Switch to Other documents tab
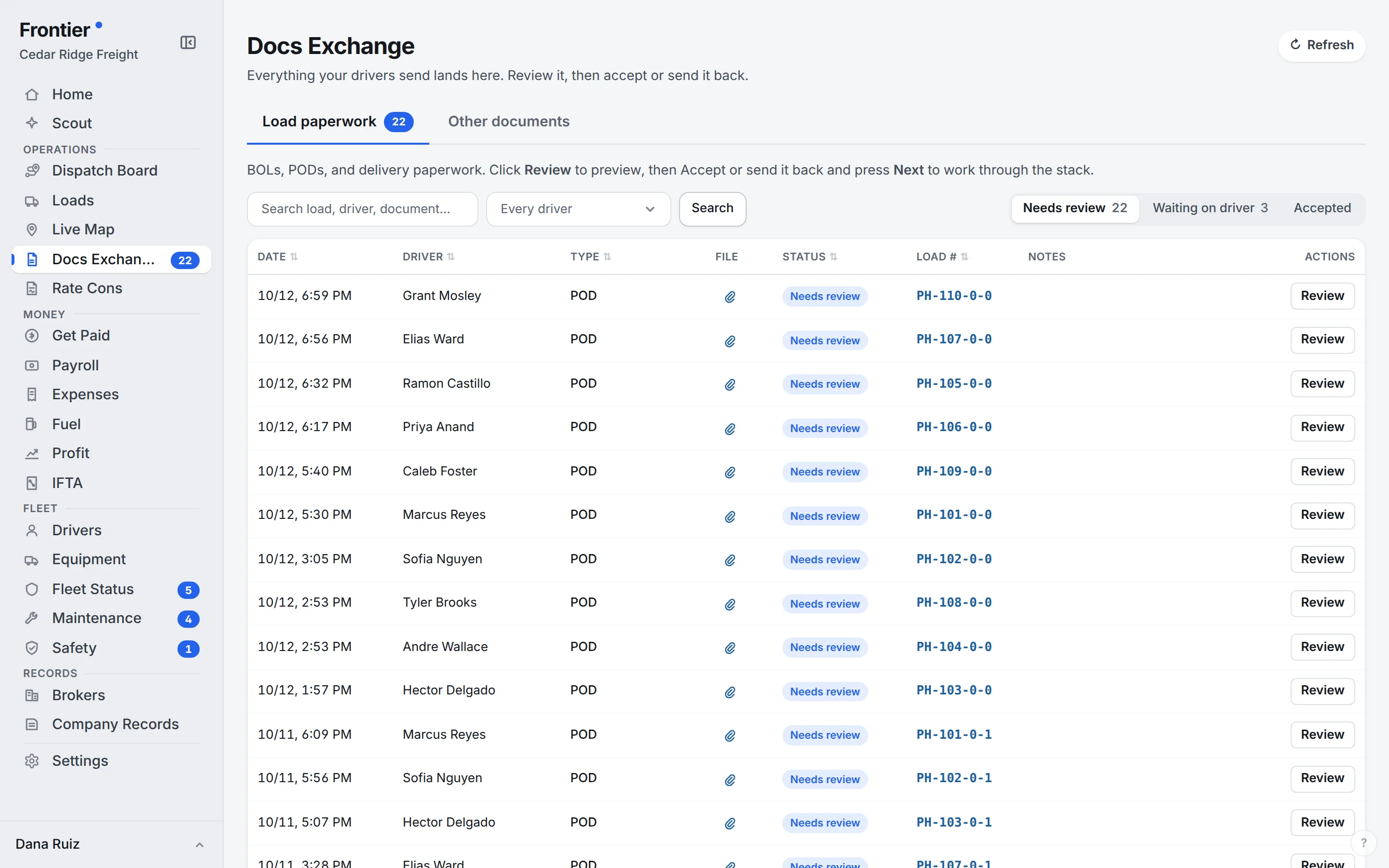 (x=508, y=122)
